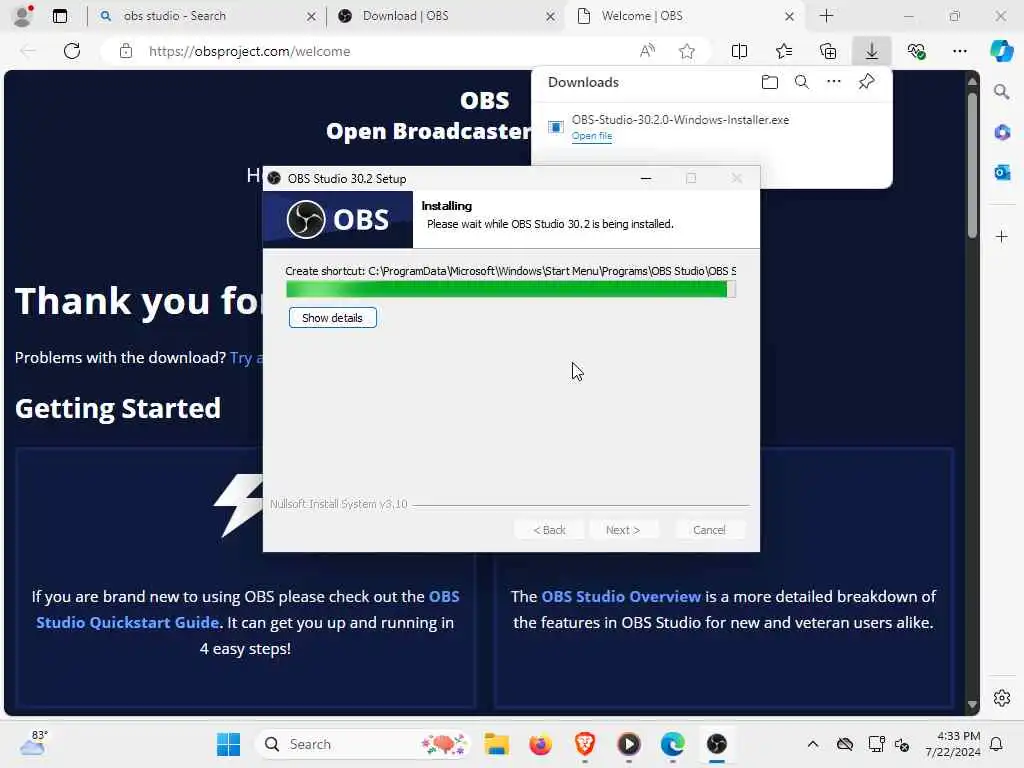Open the media player taskbar icon
Viewport: 1024px width, 768px height.
629,744
